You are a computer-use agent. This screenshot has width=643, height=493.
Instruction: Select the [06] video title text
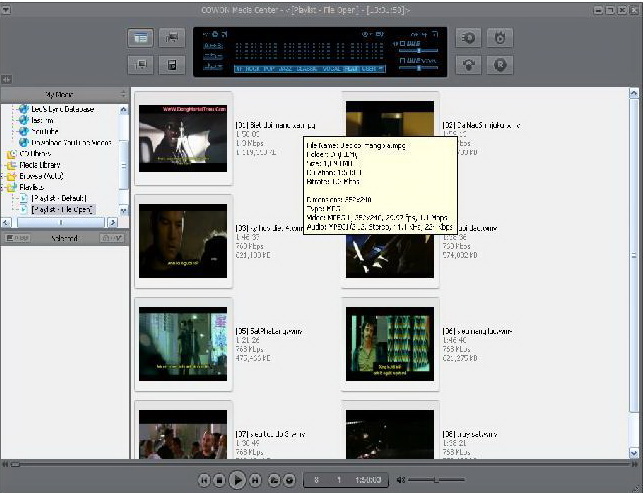pos(477,331)
